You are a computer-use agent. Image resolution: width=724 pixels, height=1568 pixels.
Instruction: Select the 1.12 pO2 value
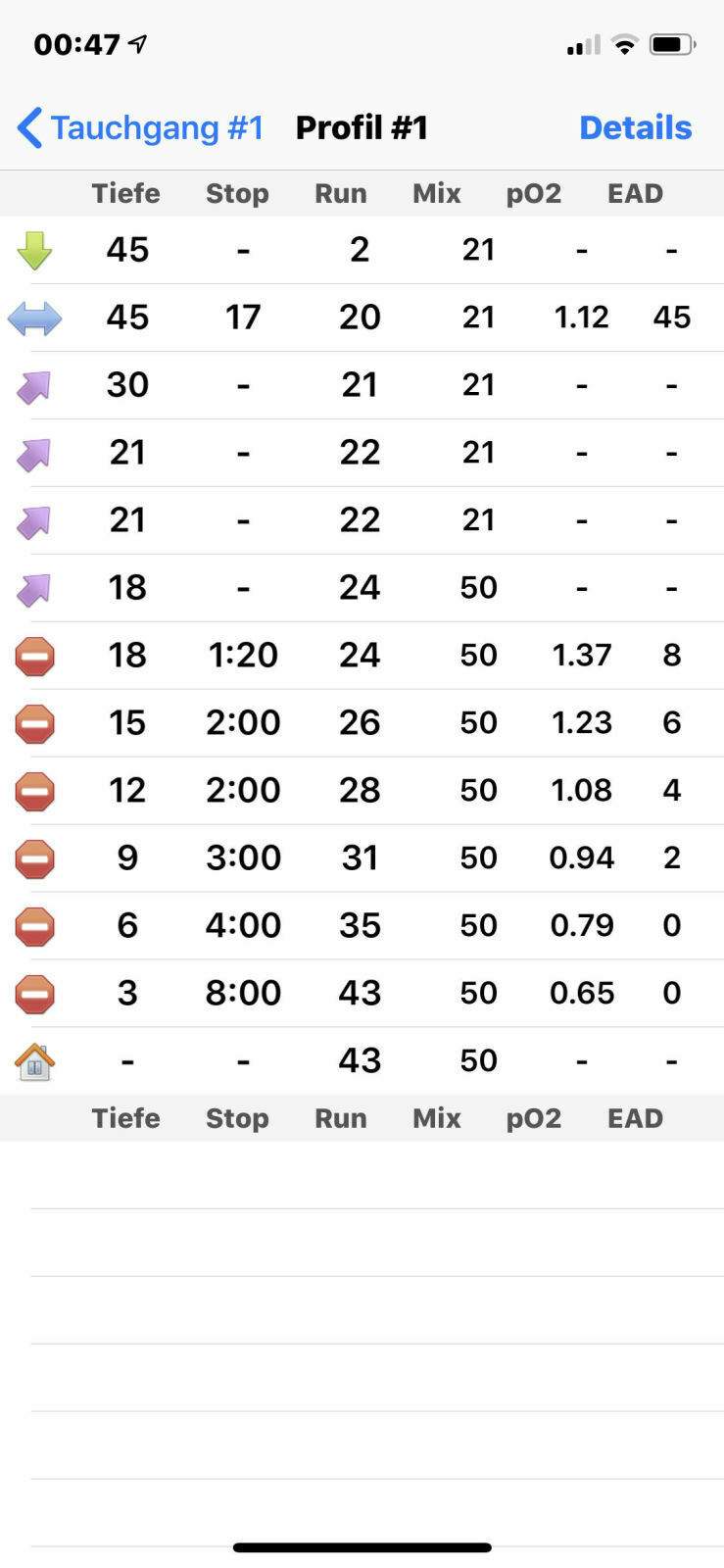[581, 318]
